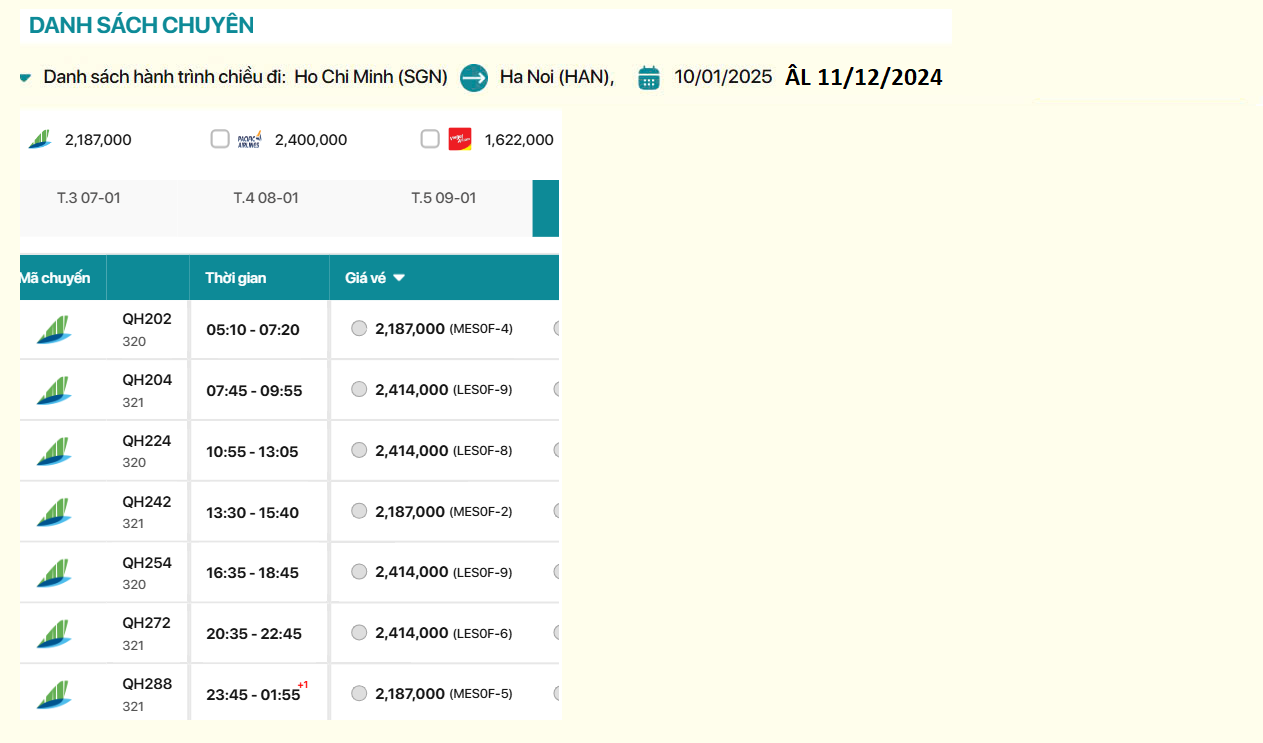This screenshot has height=743, width=1263.
Task: Click the Mã chuyến column header
Action: (x=56, y=278)
